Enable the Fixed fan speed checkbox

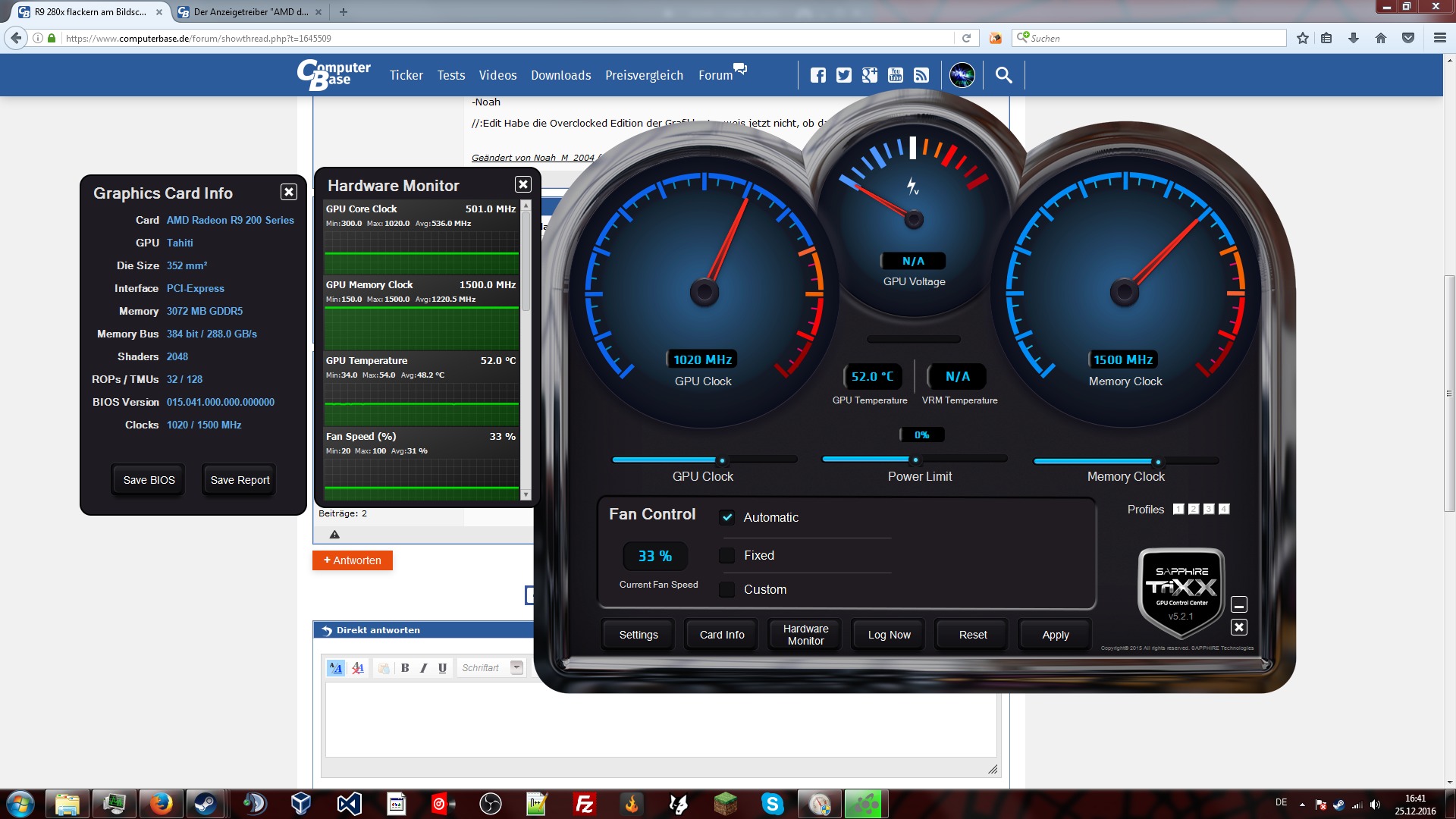[727, 555]
